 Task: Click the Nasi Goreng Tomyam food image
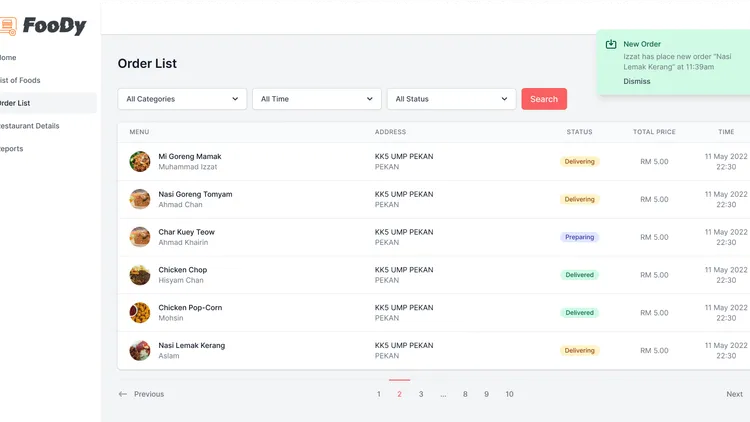[140, 199]
